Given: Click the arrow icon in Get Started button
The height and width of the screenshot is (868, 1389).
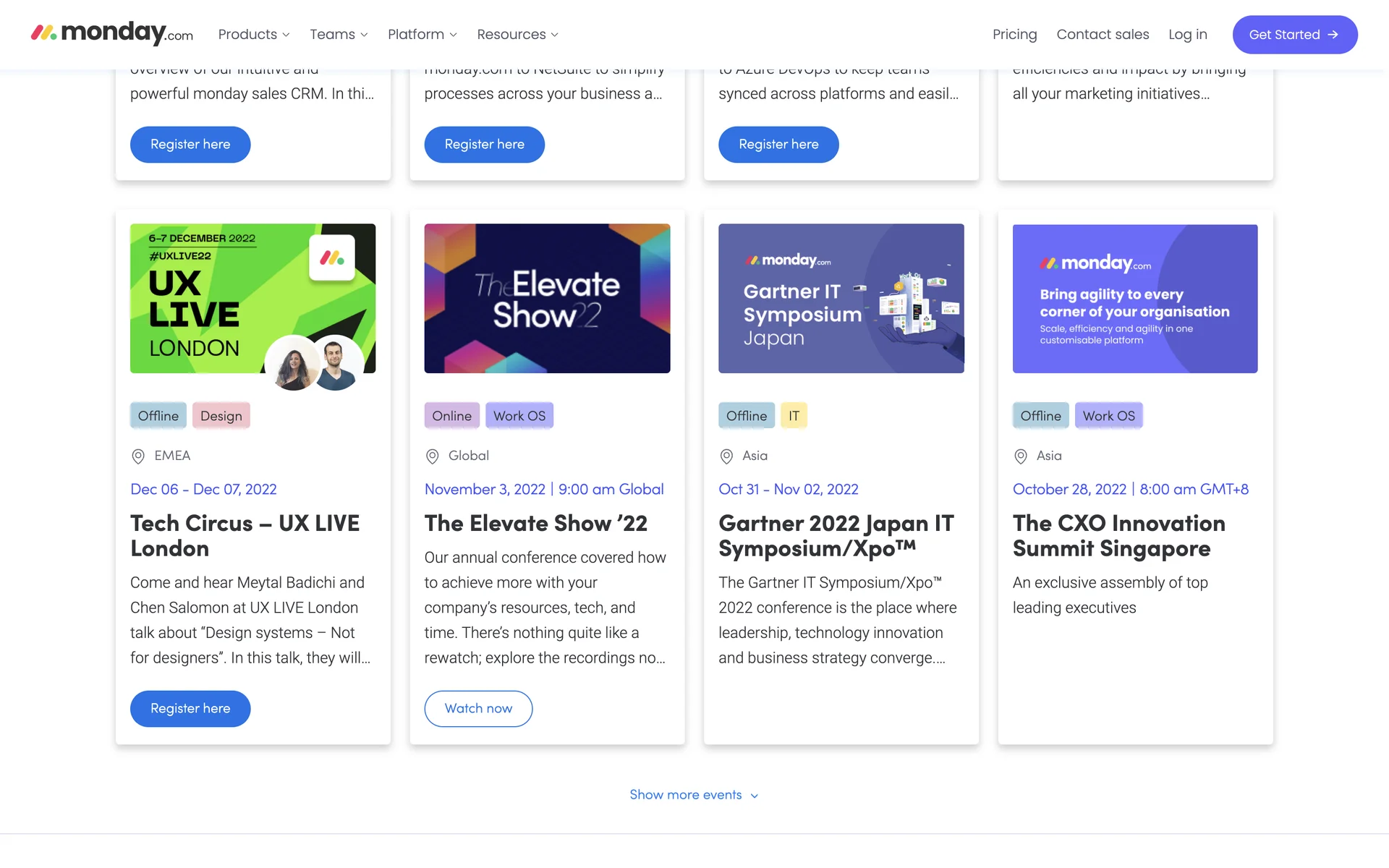Looking at the screenshot, I should coord(1333,35).
